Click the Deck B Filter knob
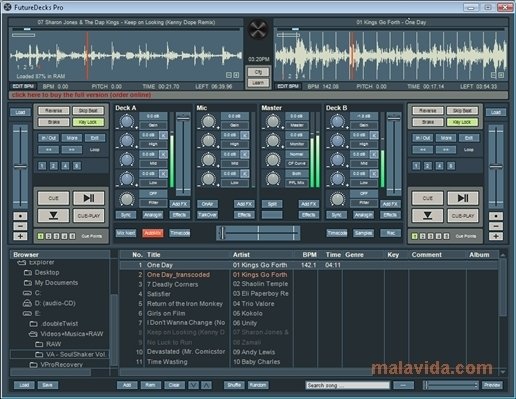This screenshot has height=399, width=516. coord(337,199)
